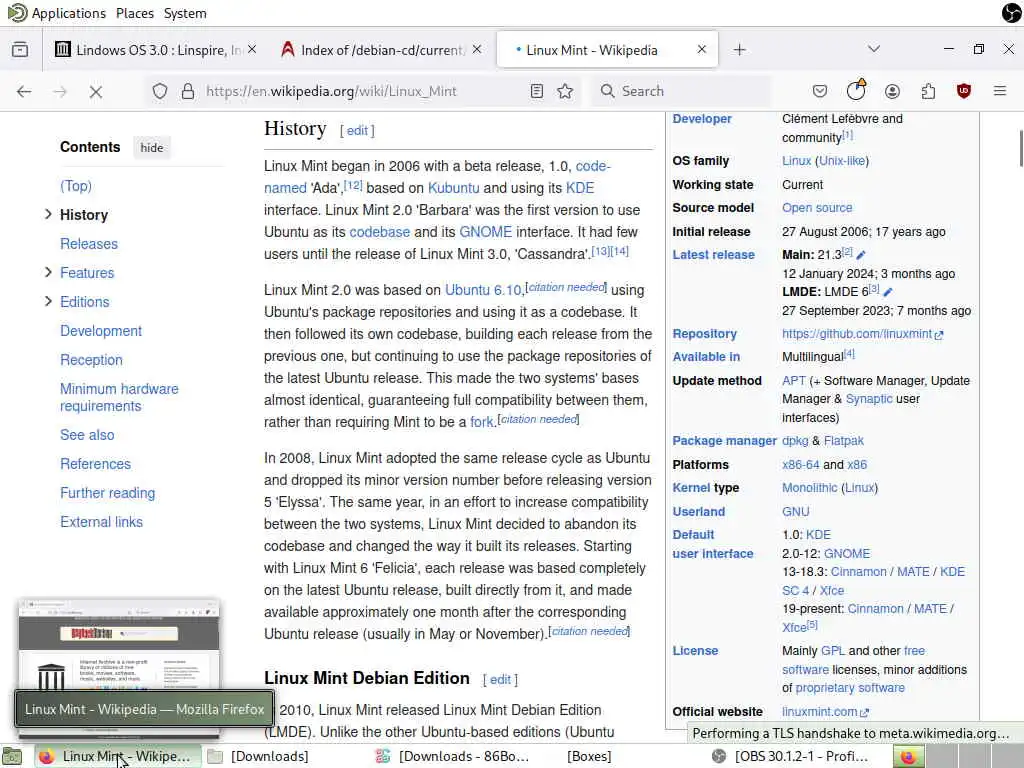Screen dimensions: 1024x768
Task: Open the Firefox account icon
Action: point(892,91)
